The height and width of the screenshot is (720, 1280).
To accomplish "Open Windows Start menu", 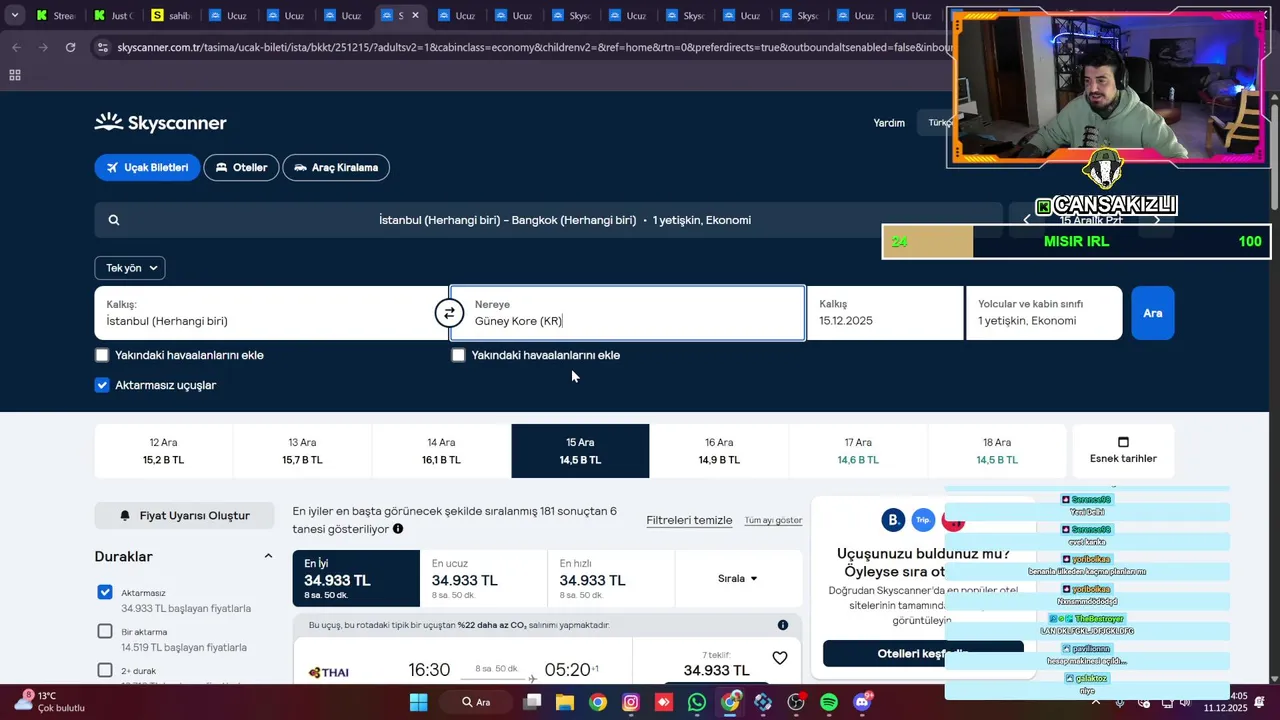I will [418, 702].
